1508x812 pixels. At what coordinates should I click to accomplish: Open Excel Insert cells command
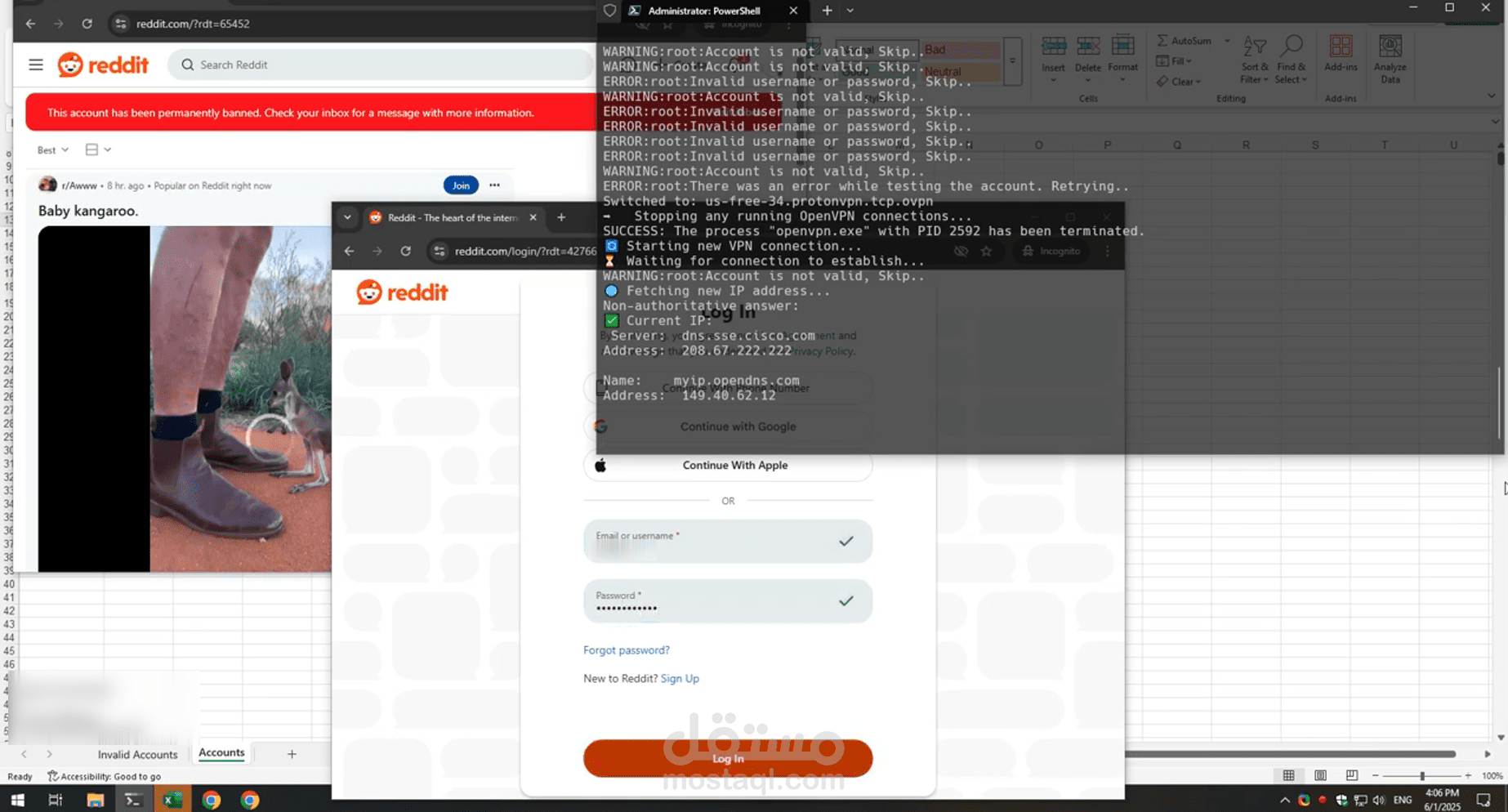click(x=1053, y=60)
